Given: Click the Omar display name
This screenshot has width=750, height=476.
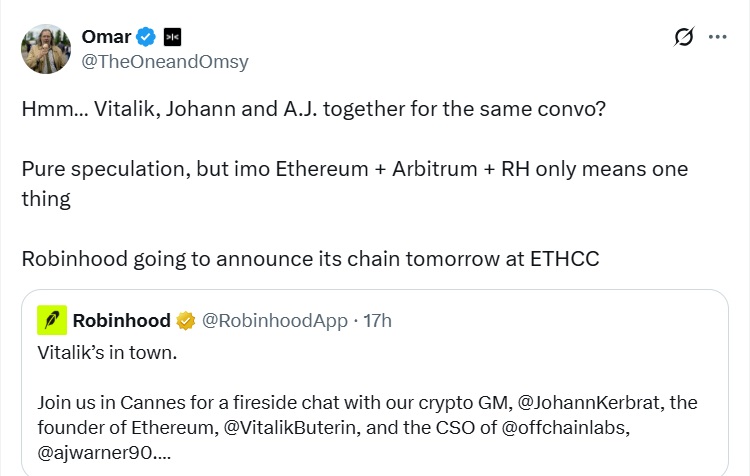Looking at the screenshot, I should pyautogui.click(x=106, y=37).
